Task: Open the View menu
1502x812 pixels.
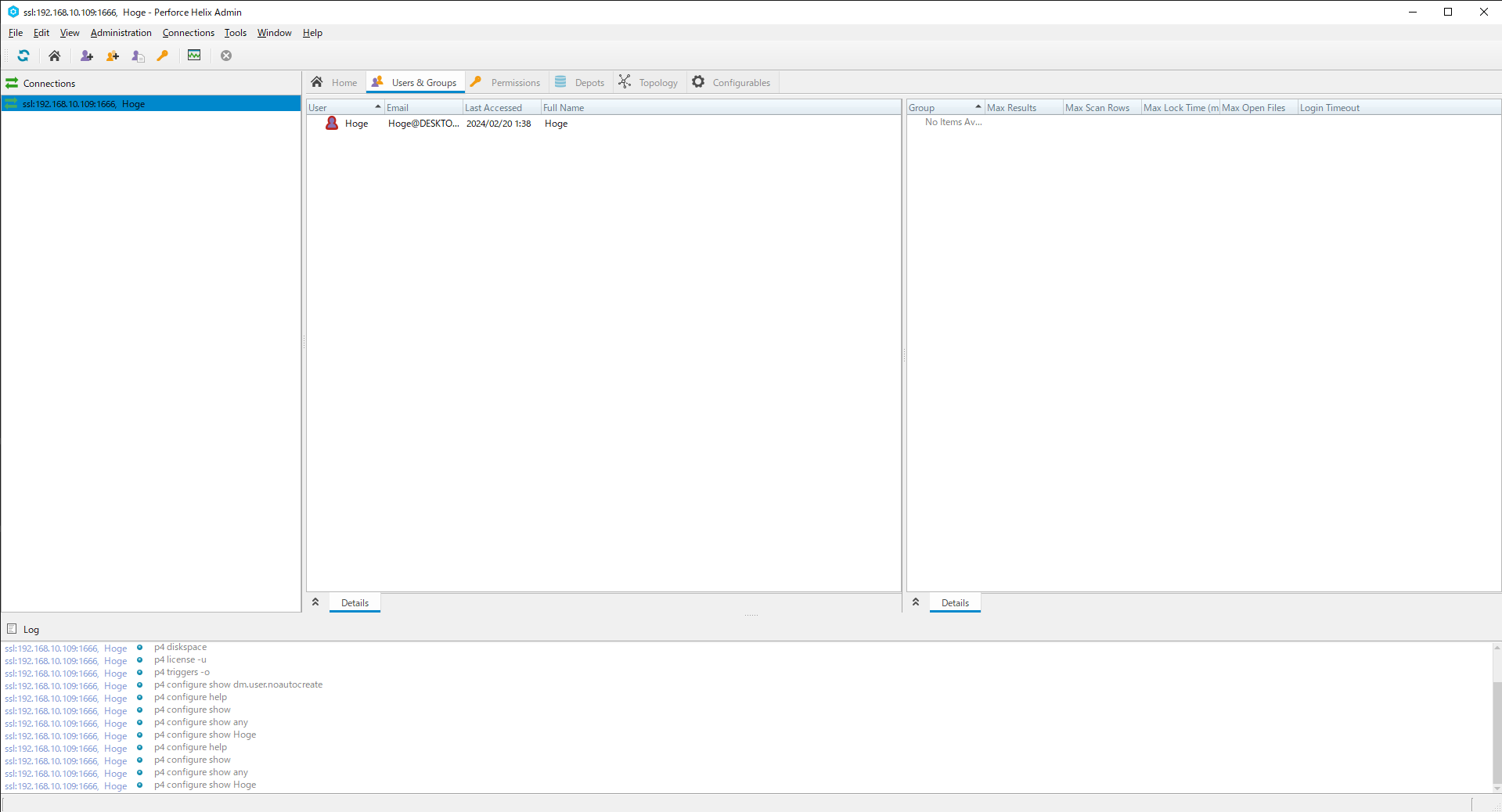Action: coord(70,33)
